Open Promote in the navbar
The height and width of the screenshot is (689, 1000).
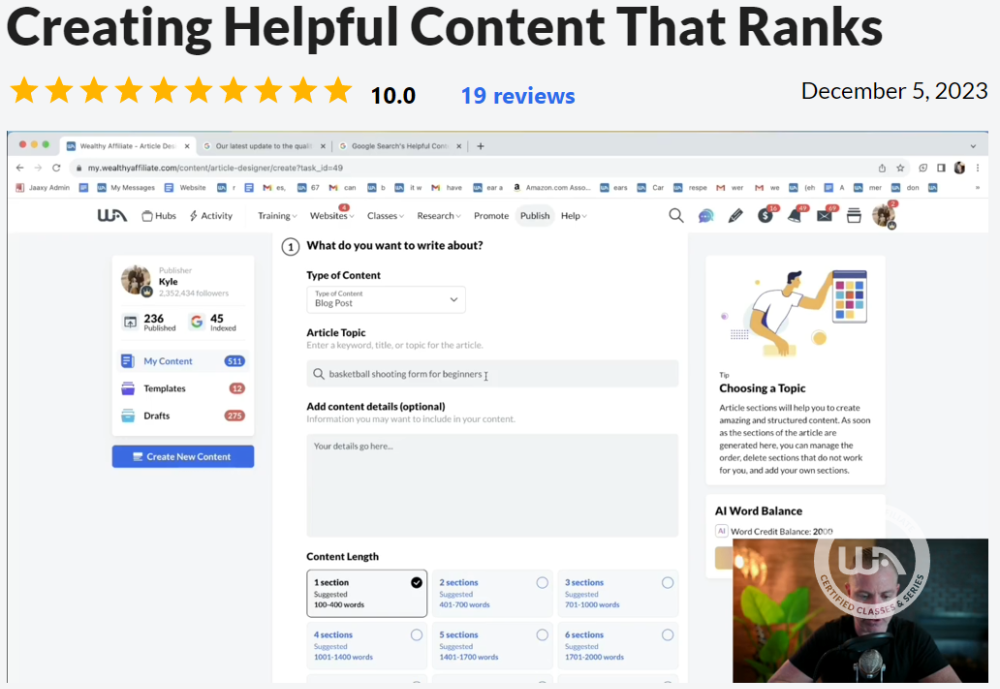pyautogui.click(x=491, y=216)
